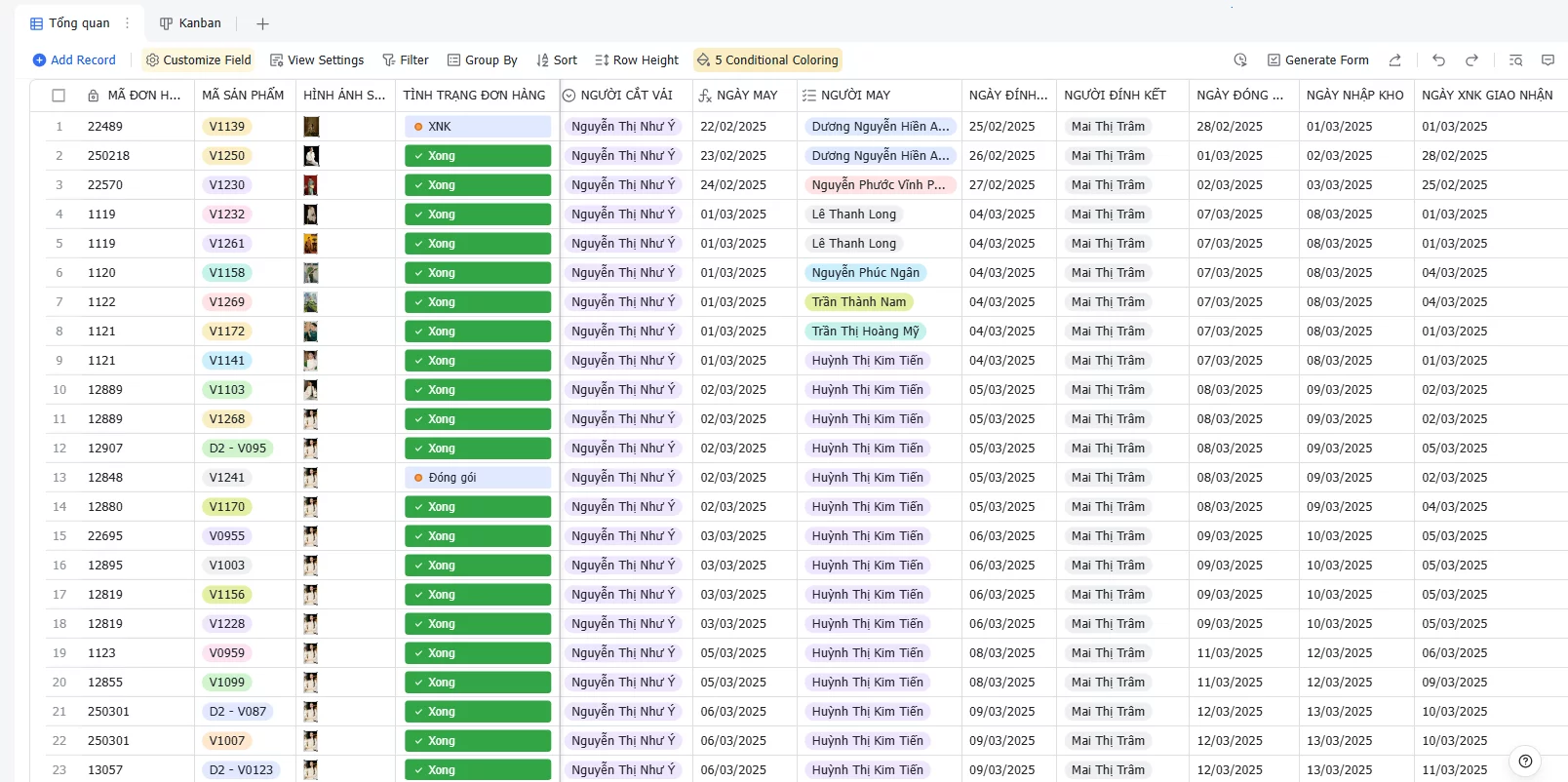Open product image thumbnail for V1172
The width and height of the screenshot is (1568, 782).
tap(311, 332)
